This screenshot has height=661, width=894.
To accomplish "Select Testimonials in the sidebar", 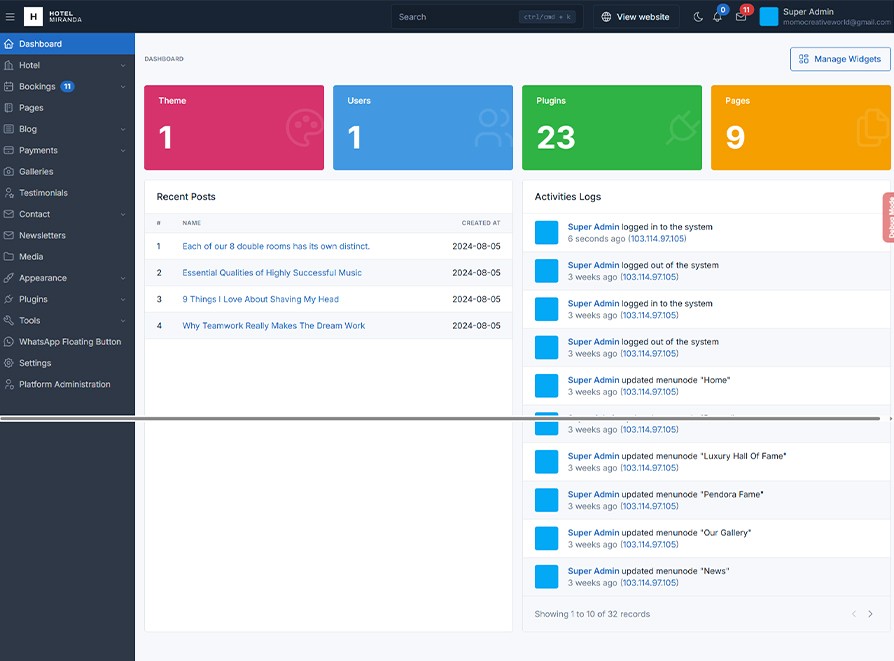I will 43,193.
